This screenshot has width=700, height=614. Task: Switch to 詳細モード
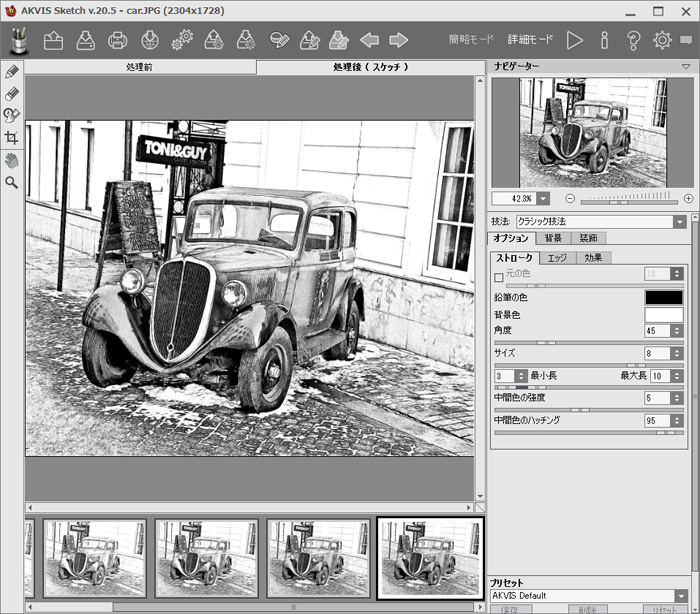point(530,39)
